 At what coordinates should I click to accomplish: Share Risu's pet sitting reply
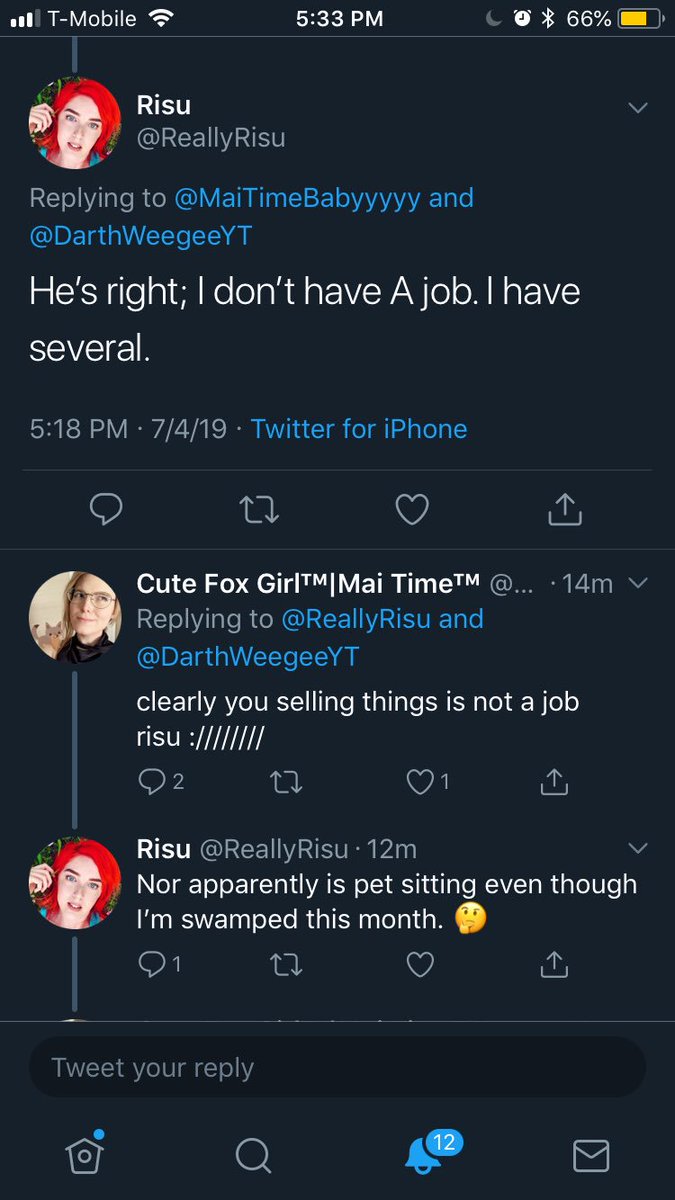[x=553, y=964]
